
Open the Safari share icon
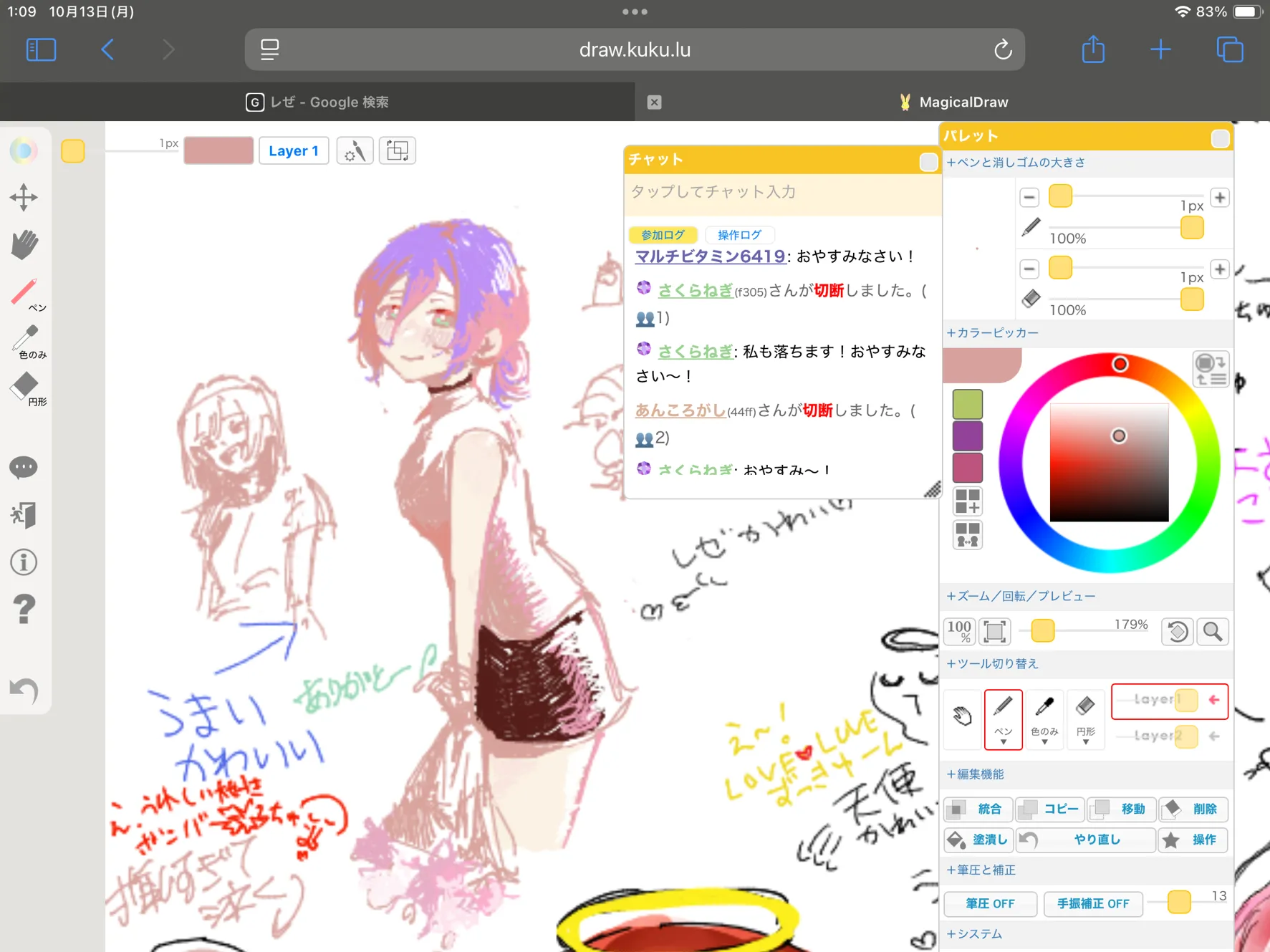pyautogui.click(x=1093, y=49)
